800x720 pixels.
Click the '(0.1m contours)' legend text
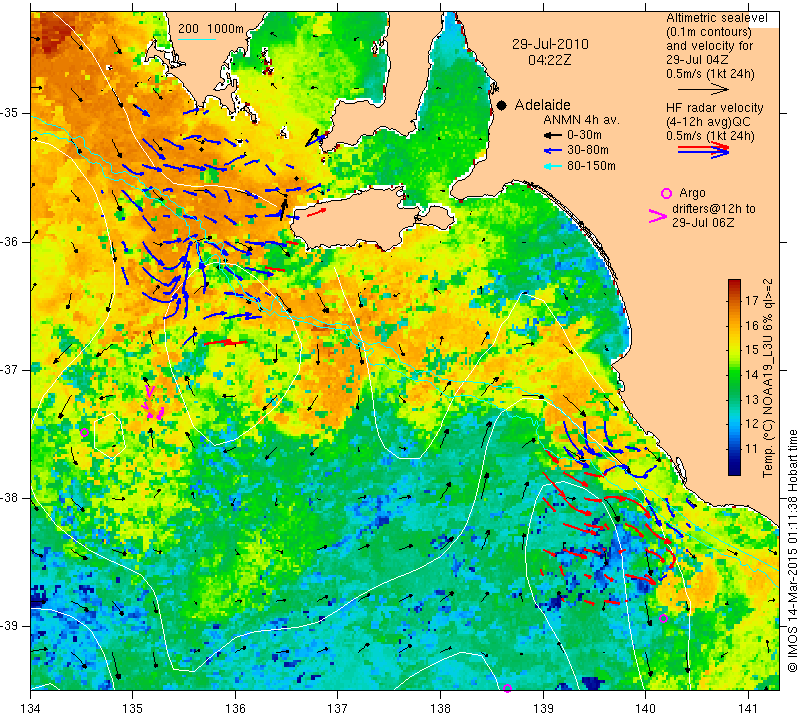pos(709,32)
